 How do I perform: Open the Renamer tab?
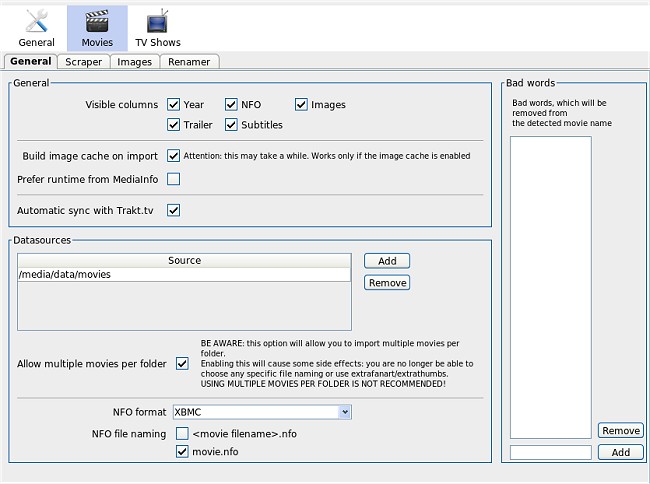(189, 62)
